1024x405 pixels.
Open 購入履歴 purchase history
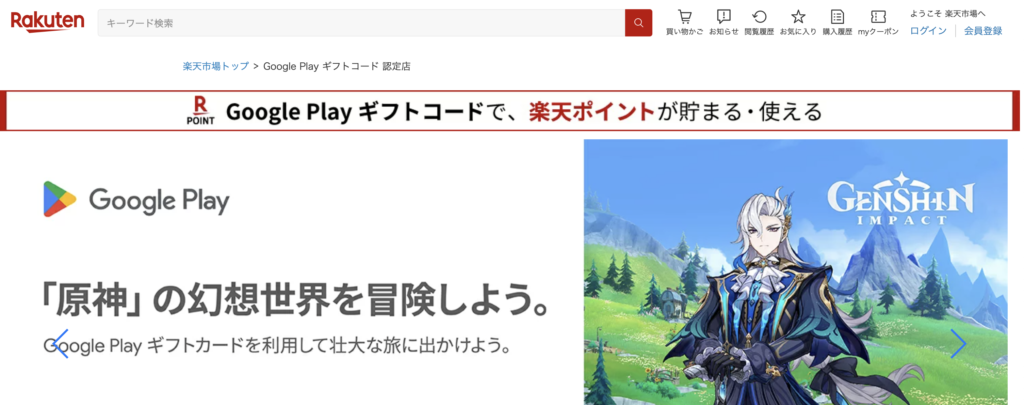tap(837, 22)
